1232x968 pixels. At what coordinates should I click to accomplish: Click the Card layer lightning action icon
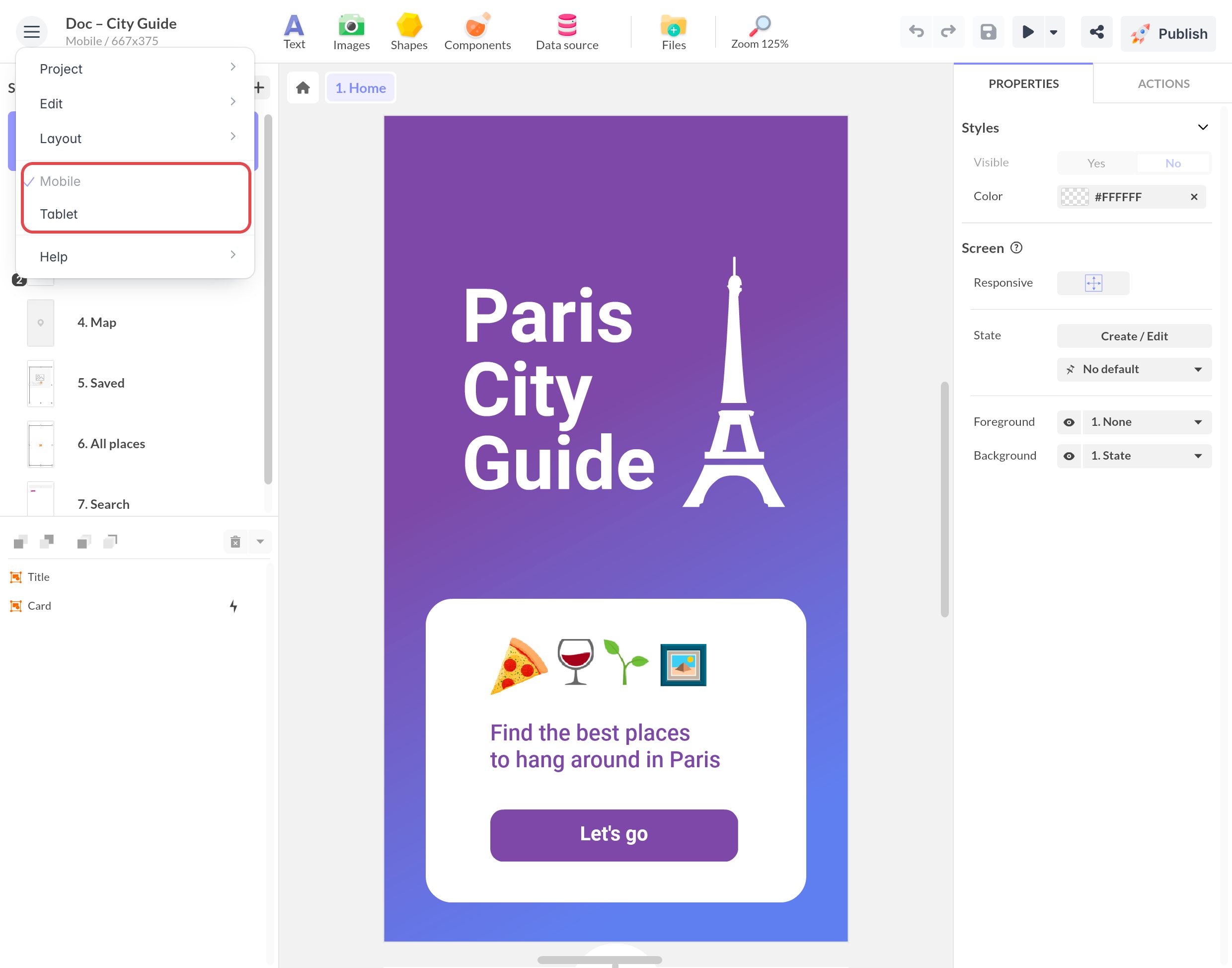click(x=233, y=606)
